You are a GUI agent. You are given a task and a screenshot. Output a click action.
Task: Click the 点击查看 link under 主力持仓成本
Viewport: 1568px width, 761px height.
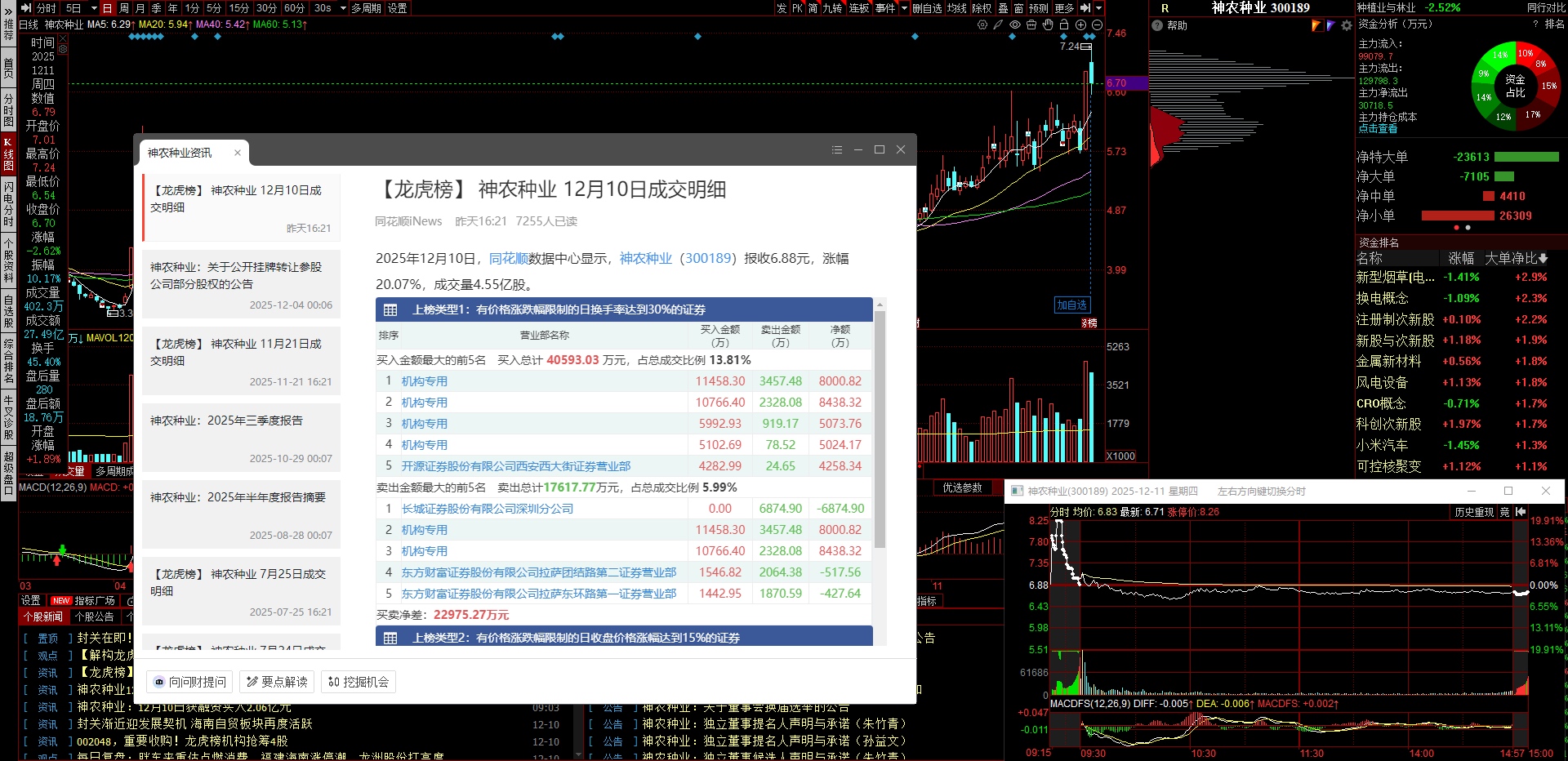1378,128
